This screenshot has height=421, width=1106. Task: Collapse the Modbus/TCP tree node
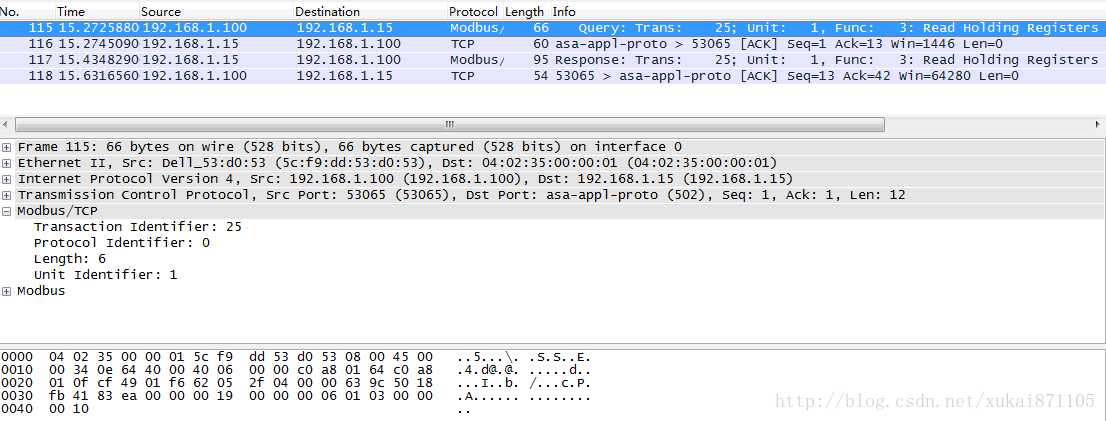[x=7, y=211]
